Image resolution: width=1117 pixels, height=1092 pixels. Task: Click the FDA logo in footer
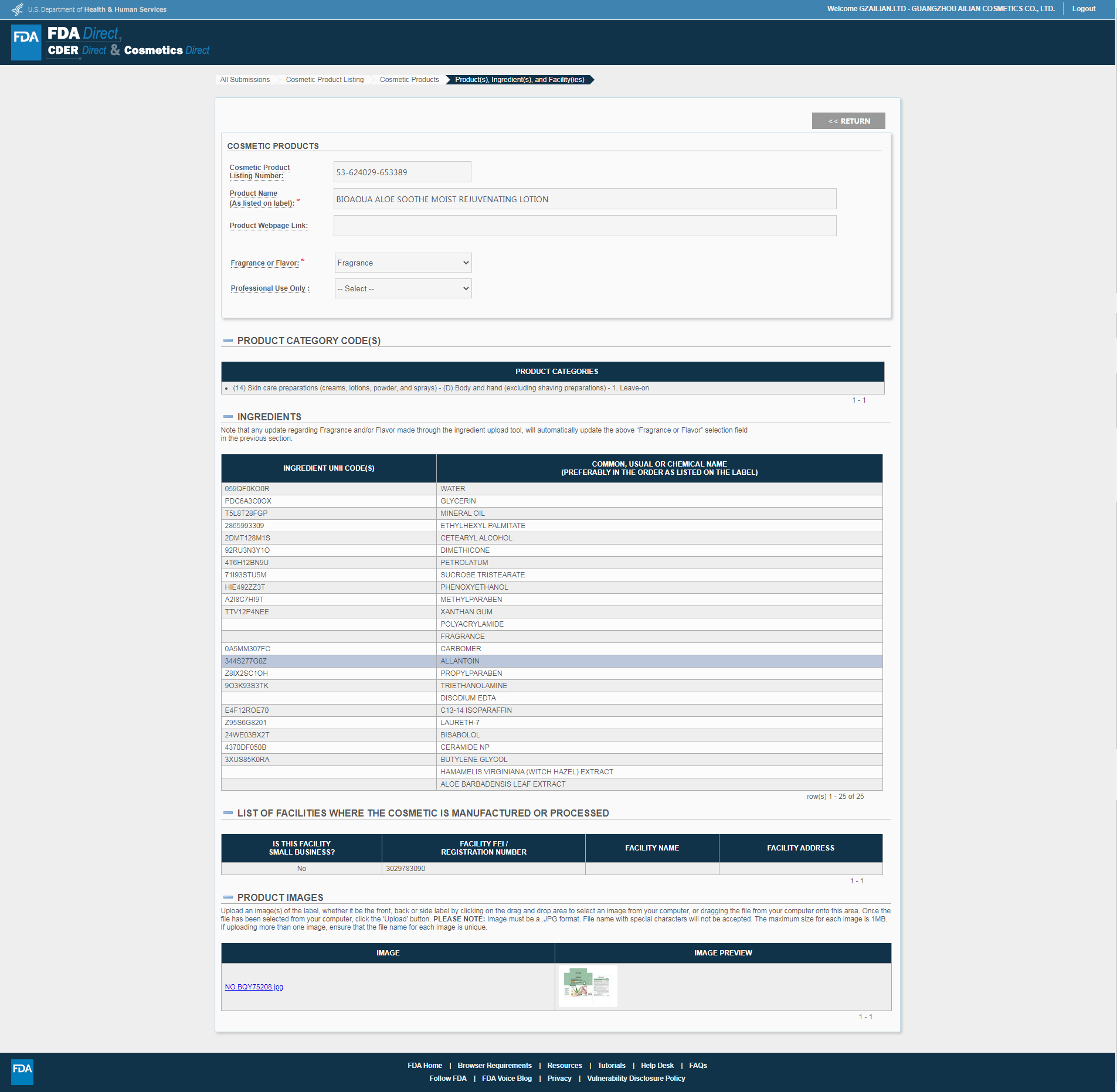22,1071
